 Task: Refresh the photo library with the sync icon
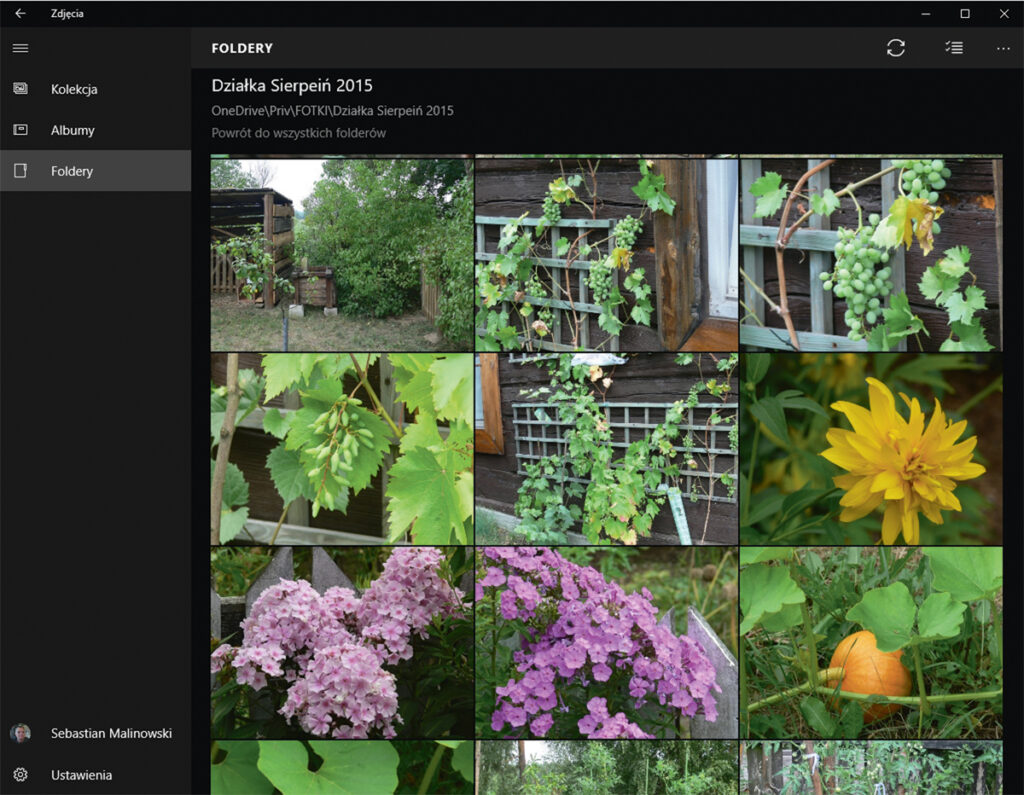(897, 47)
